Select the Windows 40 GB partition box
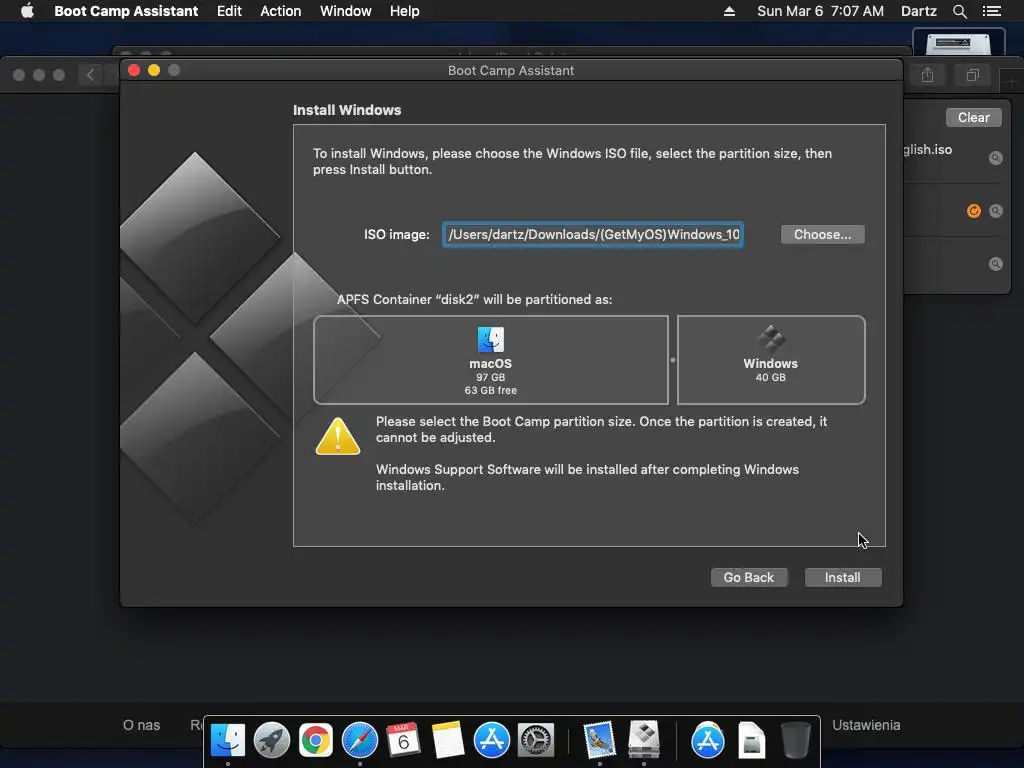The image size is (1024, 768). (x=771, y=360)
